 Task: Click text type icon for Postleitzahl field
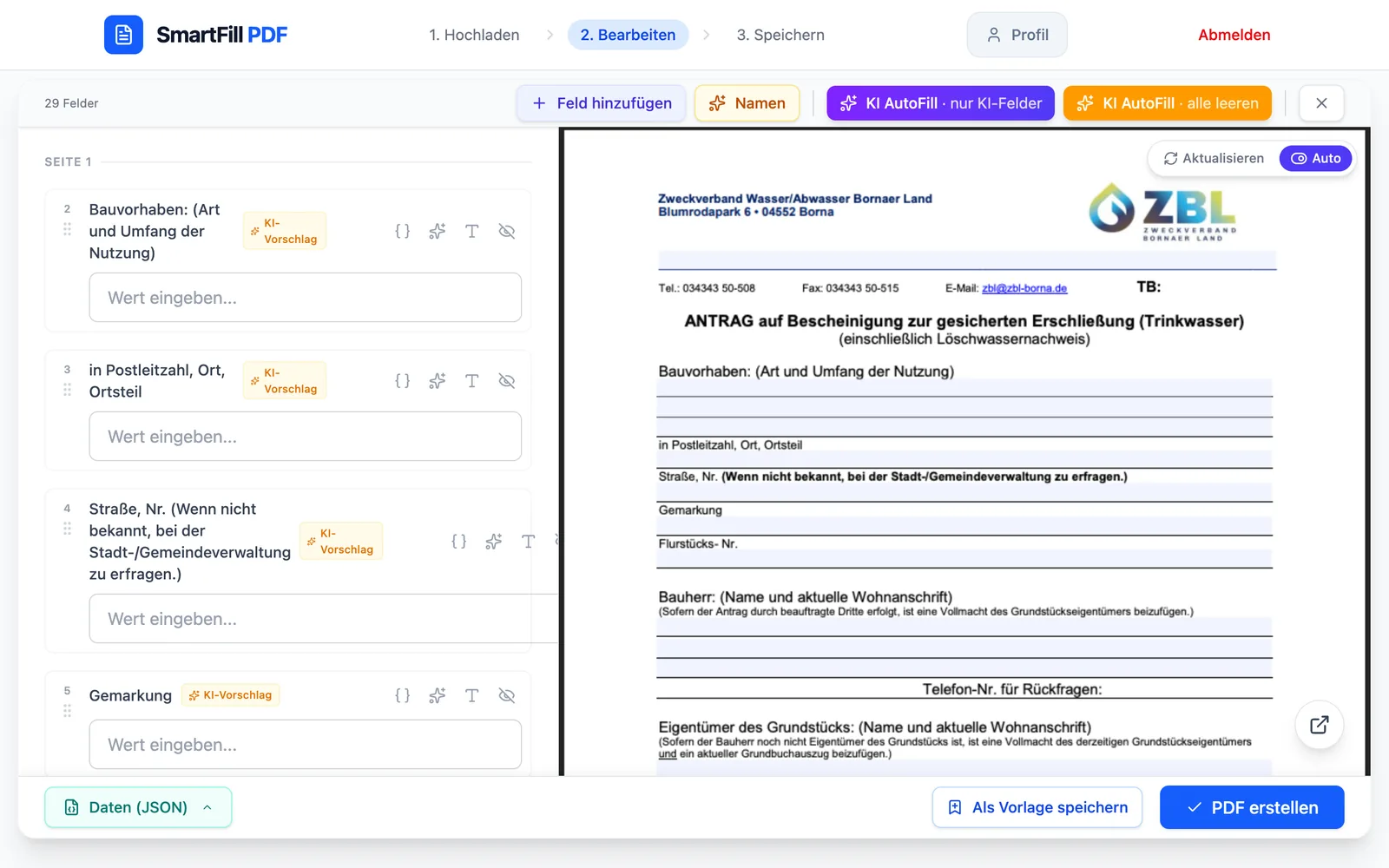[471, 381]
